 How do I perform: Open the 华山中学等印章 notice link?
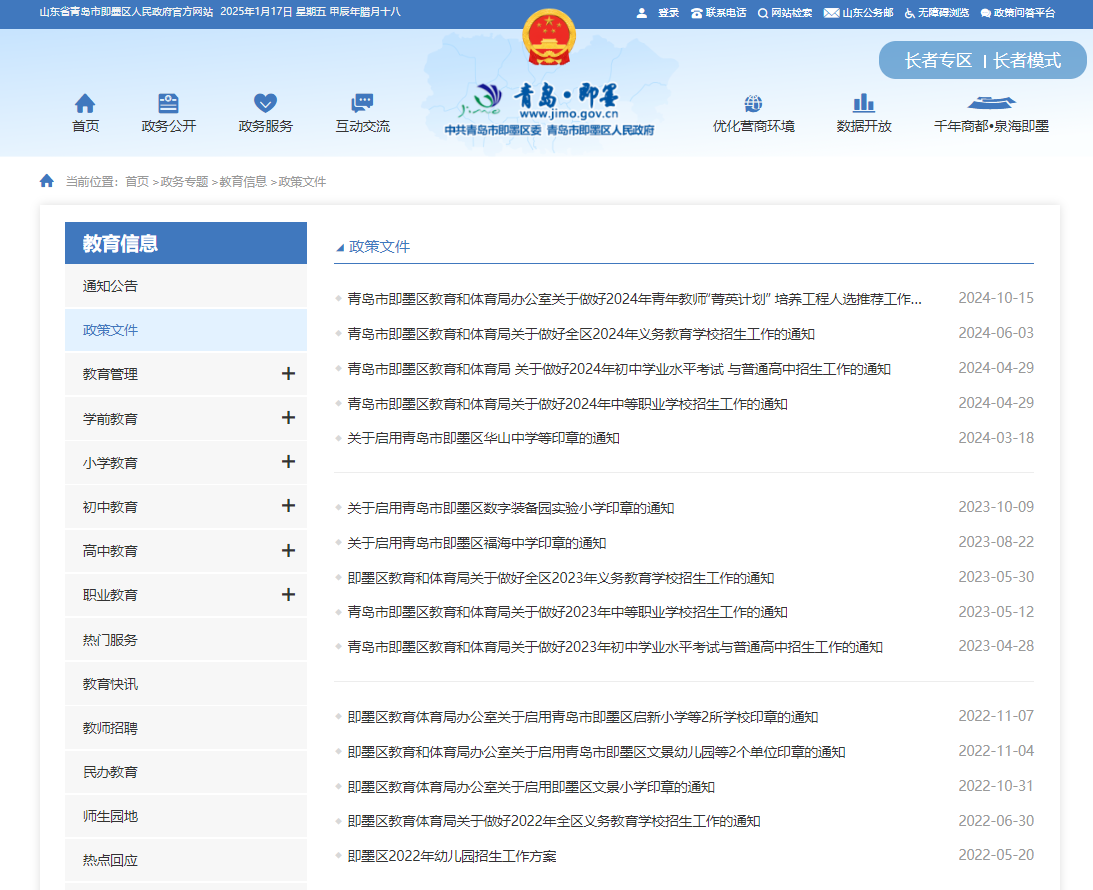click(483, 438)
